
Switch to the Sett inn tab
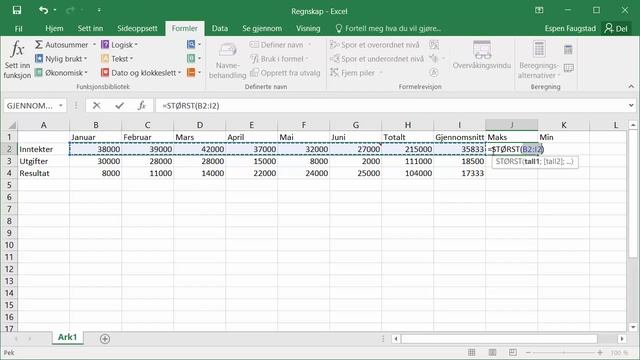click(x=90, y=29)
